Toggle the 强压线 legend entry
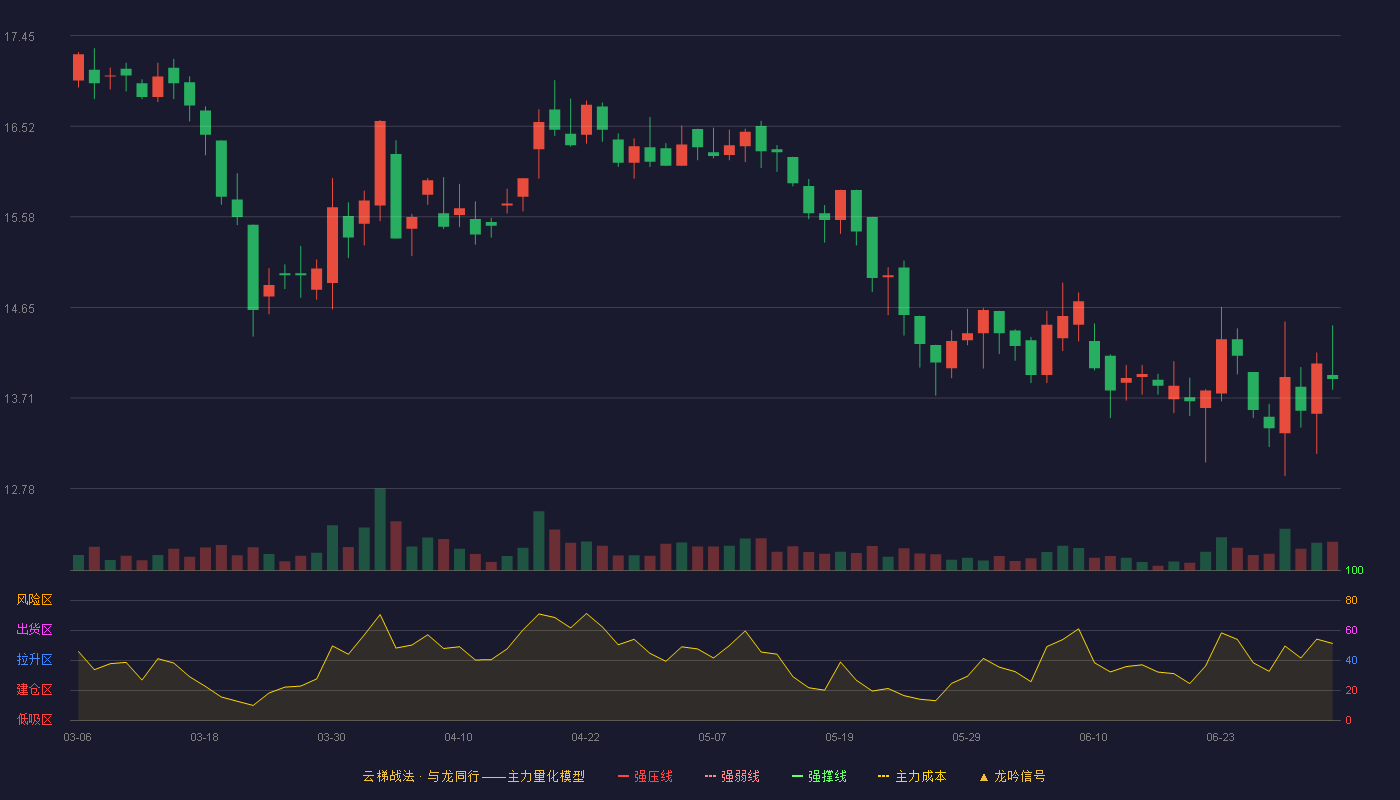Viewport: 1400px width, 800px height. point(645,776)
